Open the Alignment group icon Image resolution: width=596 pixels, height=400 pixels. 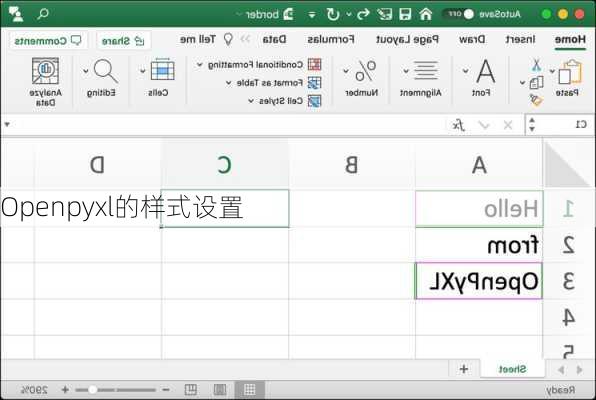click(426, 70)
